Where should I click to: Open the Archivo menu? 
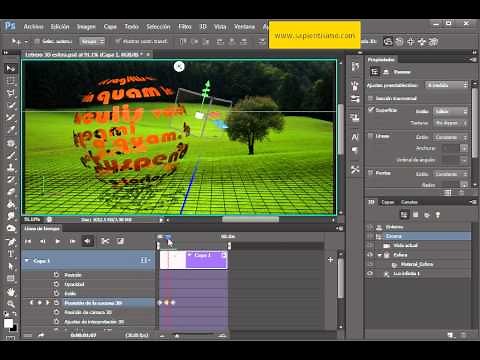click(x=33, y=27)
